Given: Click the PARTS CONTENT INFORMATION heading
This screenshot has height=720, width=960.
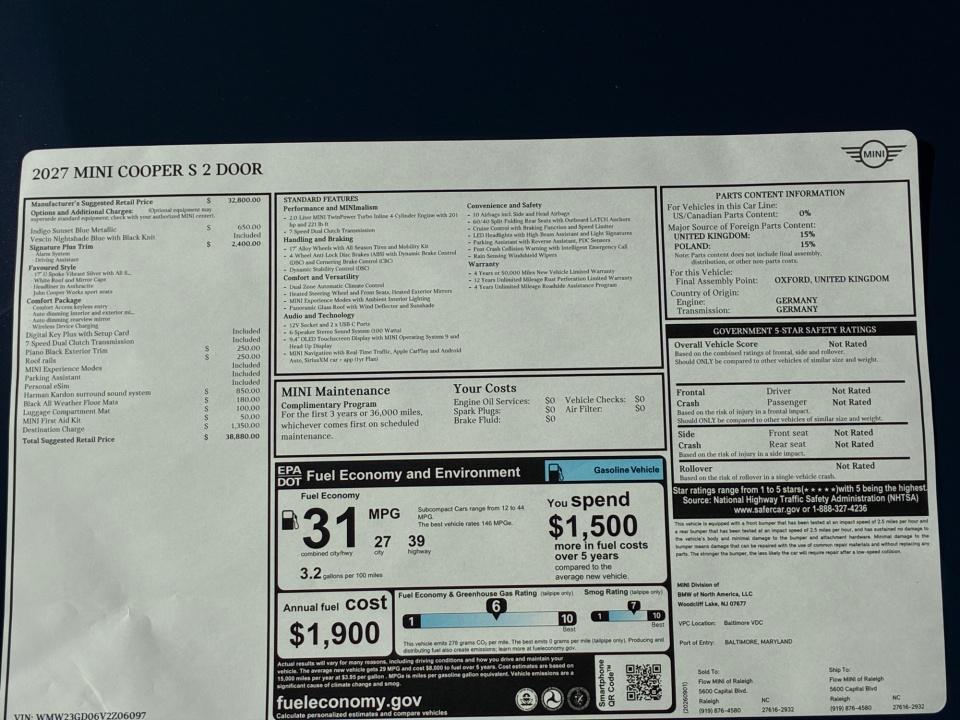Looking at the screenshot, I should click(780, 194).
